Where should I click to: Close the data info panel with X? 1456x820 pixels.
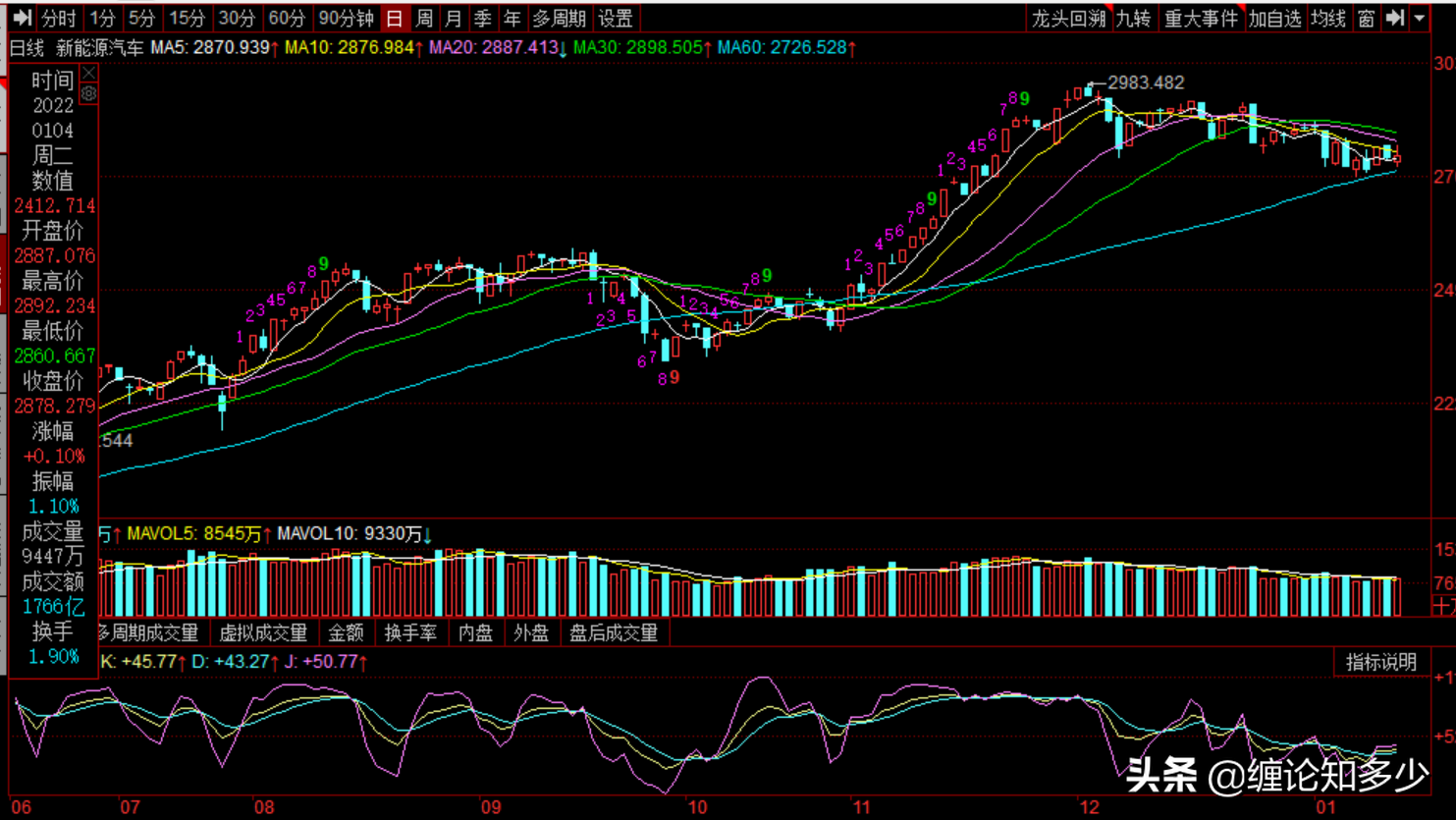coord(88,74)
